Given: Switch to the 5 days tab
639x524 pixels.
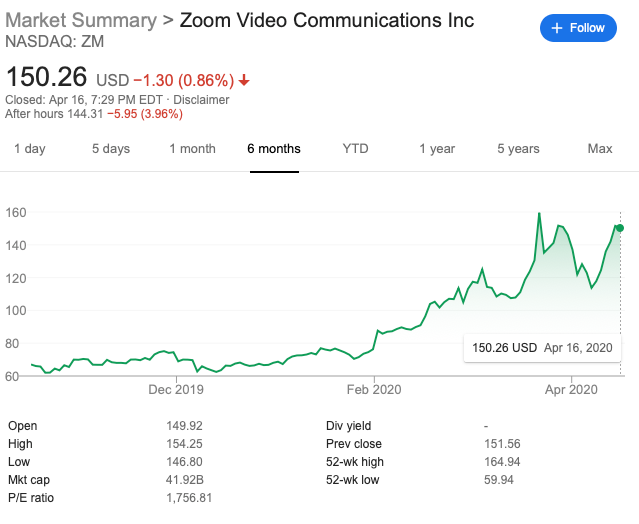Looking at the screenshot, I should tap(111, 149).
